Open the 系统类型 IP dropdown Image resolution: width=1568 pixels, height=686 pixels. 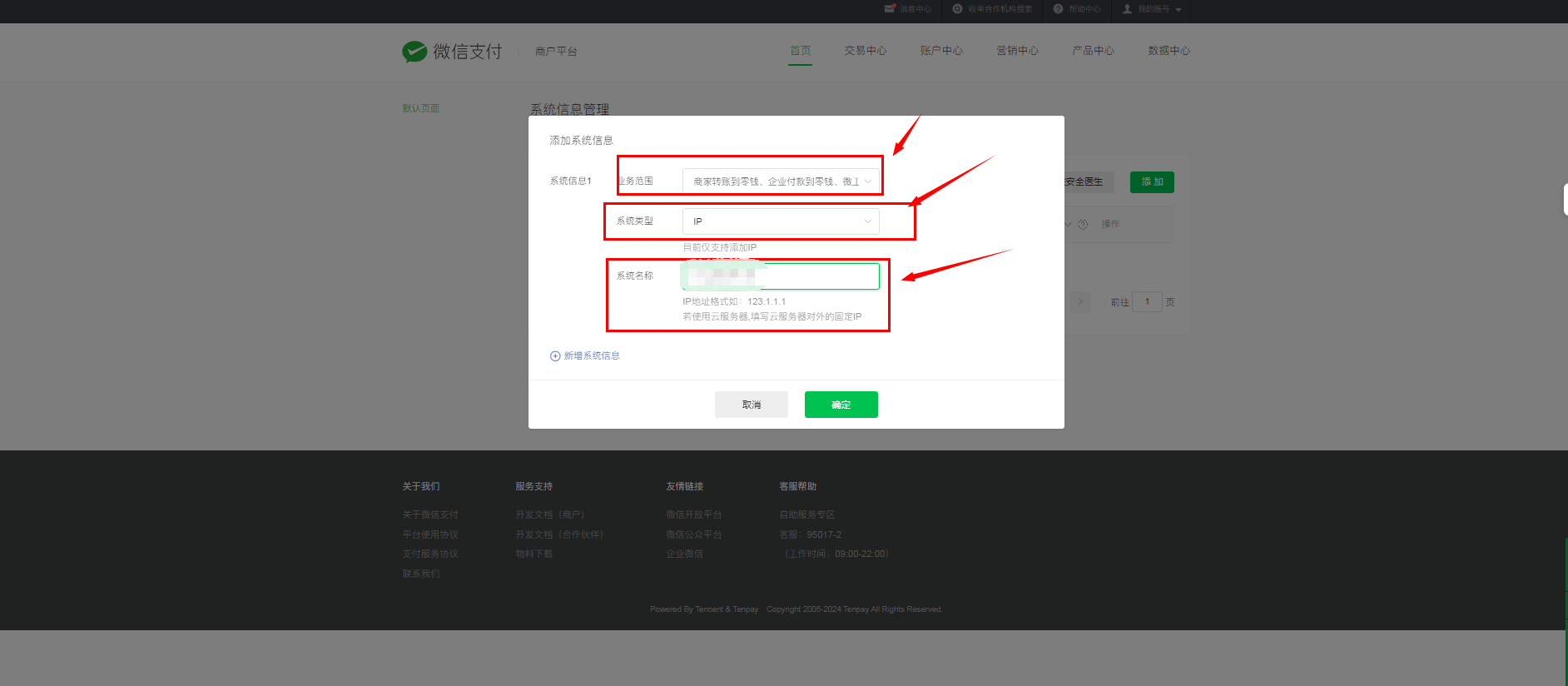pos(780,221)
